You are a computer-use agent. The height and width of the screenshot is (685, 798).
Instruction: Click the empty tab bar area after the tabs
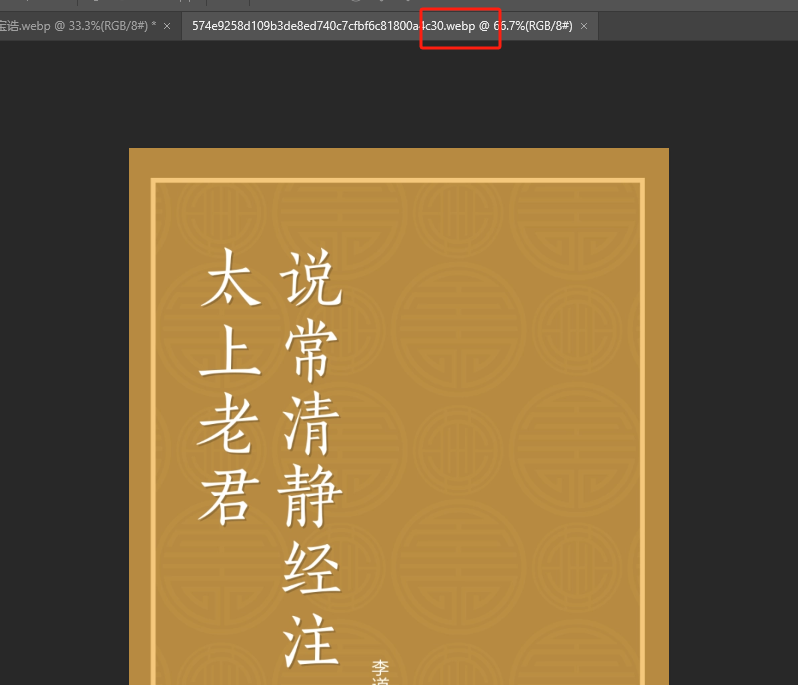(700, 25)
